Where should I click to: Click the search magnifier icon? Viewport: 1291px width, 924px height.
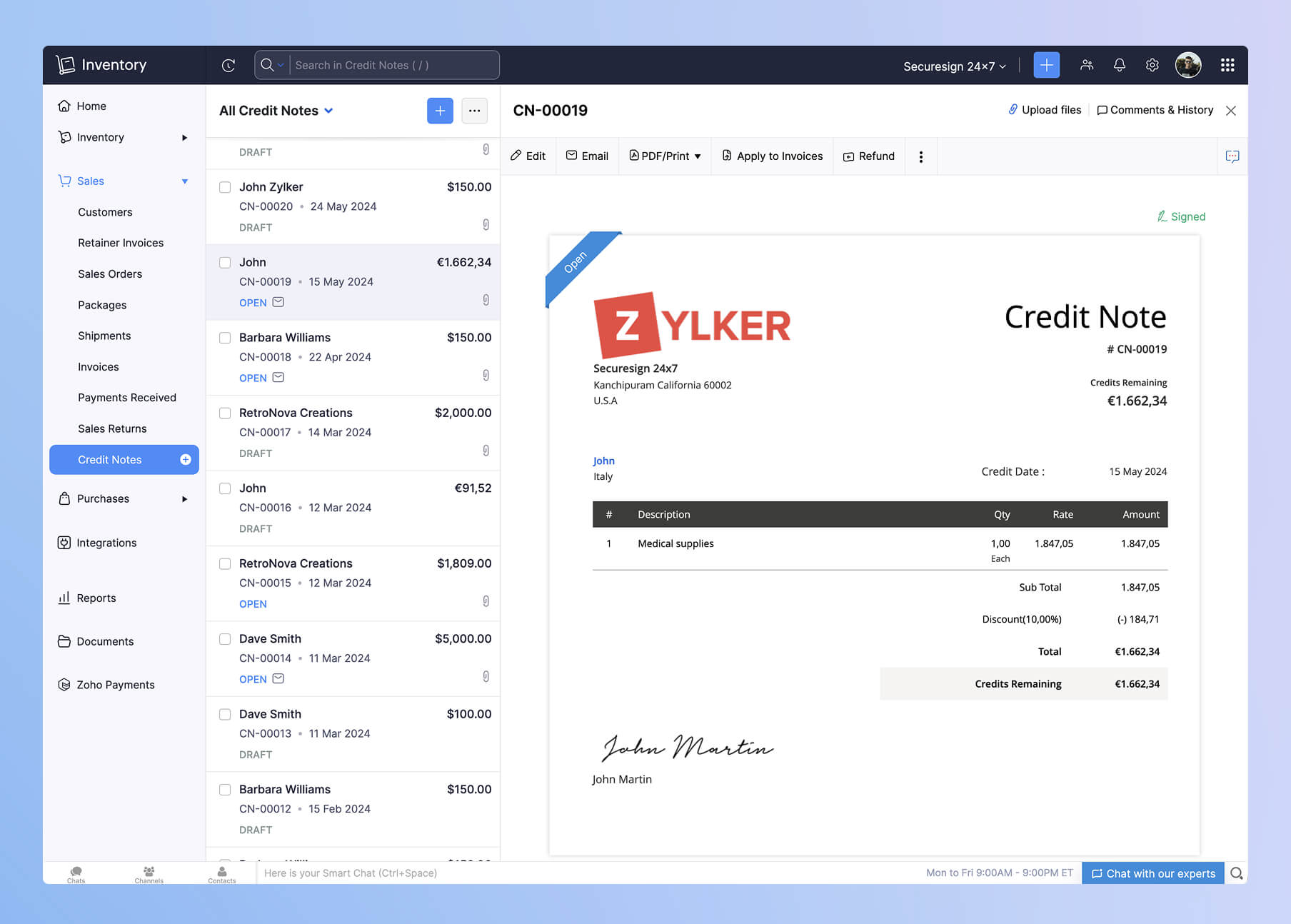[267, 65]
